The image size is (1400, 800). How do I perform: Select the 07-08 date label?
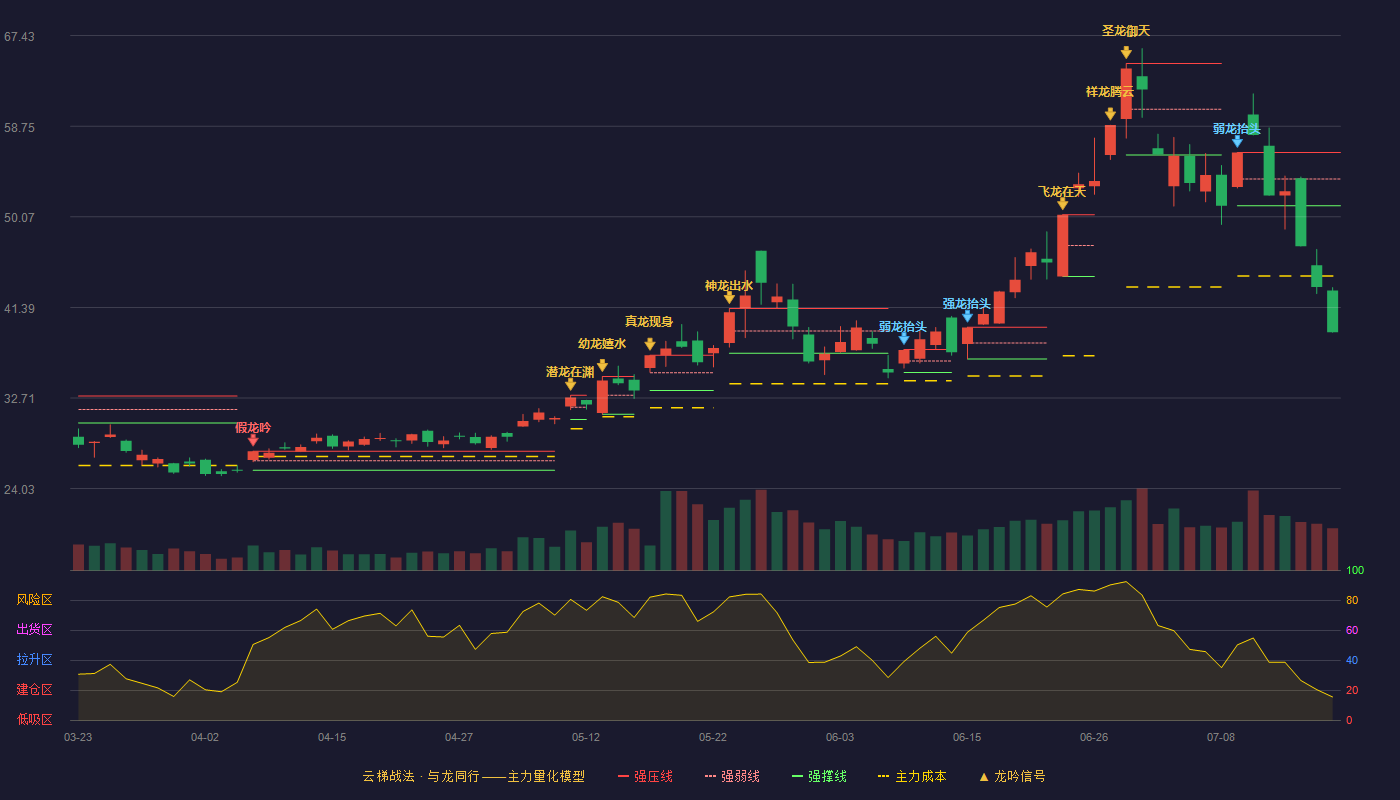(1221, 737)
